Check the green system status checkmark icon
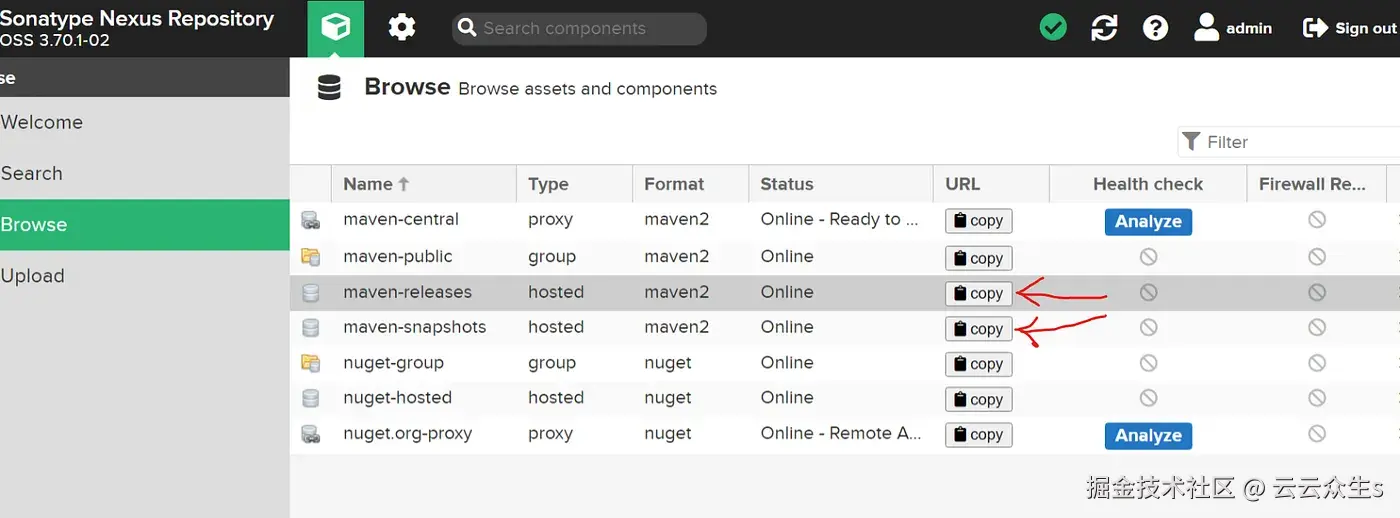The image size is (1400, 518). pos(1053,28)
